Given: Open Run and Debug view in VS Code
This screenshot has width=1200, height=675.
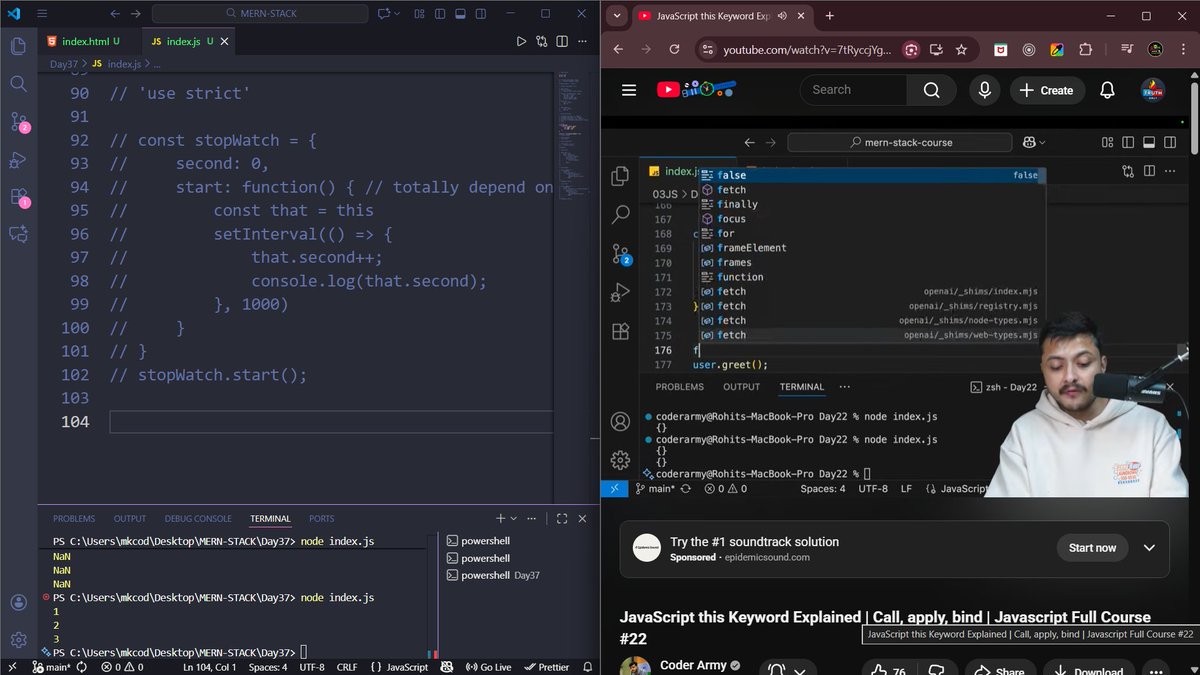Looking at the screenshot, I should [x=18, y=160].
